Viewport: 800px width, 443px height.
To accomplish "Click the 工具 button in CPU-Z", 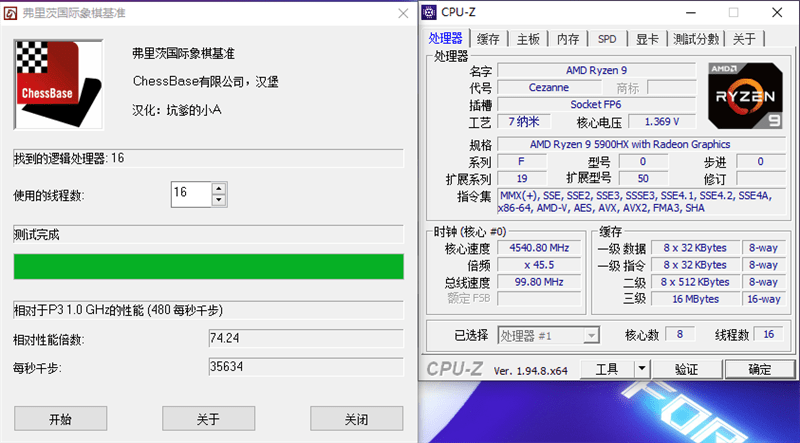I will click(607, 369).
